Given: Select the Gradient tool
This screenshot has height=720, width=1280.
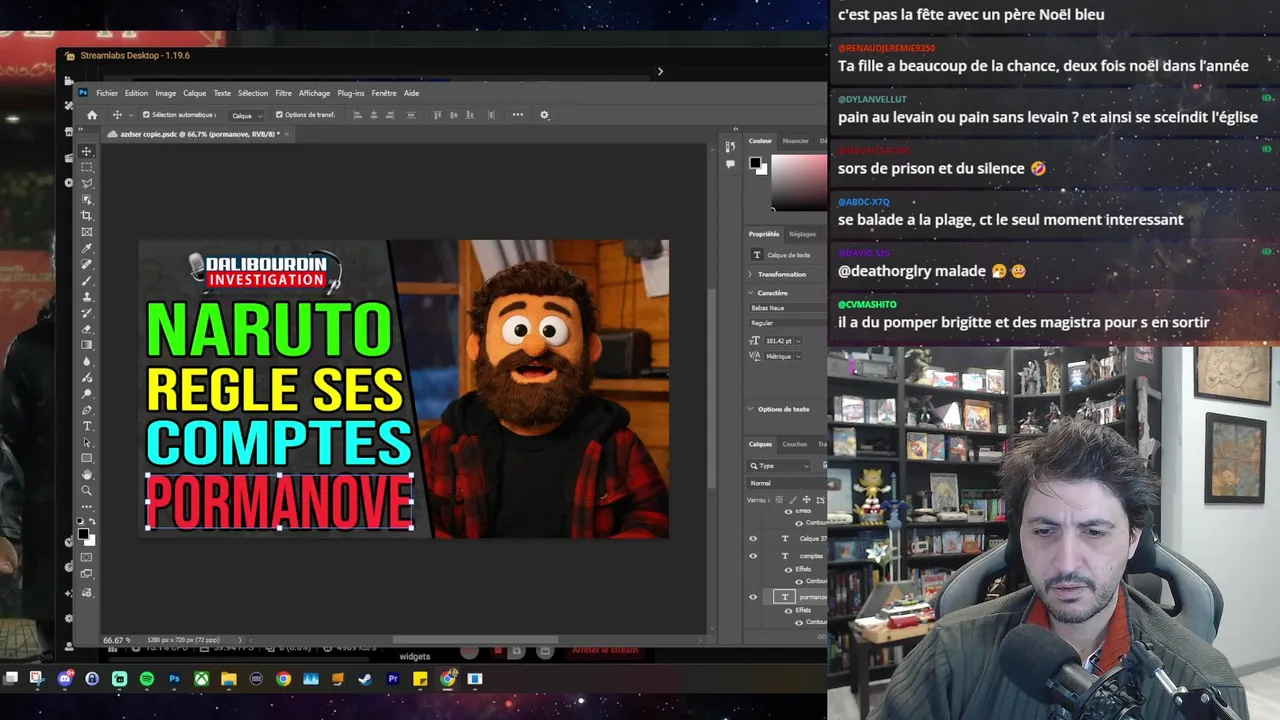Looking at the screenshot, I should (x=87, y=345).
